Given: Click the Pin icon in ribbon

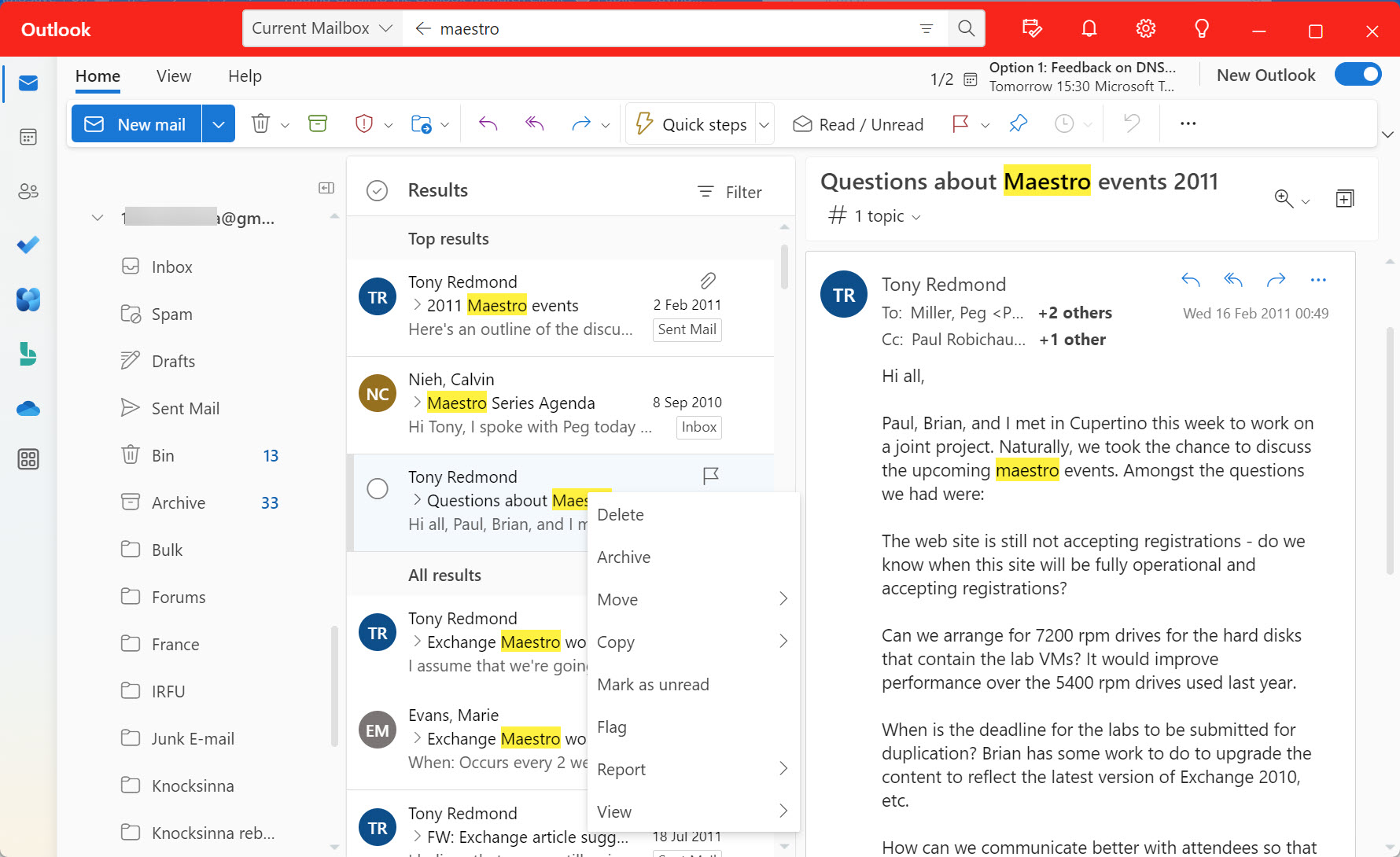Looking at the screenshot, I should tap(1019, 123).
